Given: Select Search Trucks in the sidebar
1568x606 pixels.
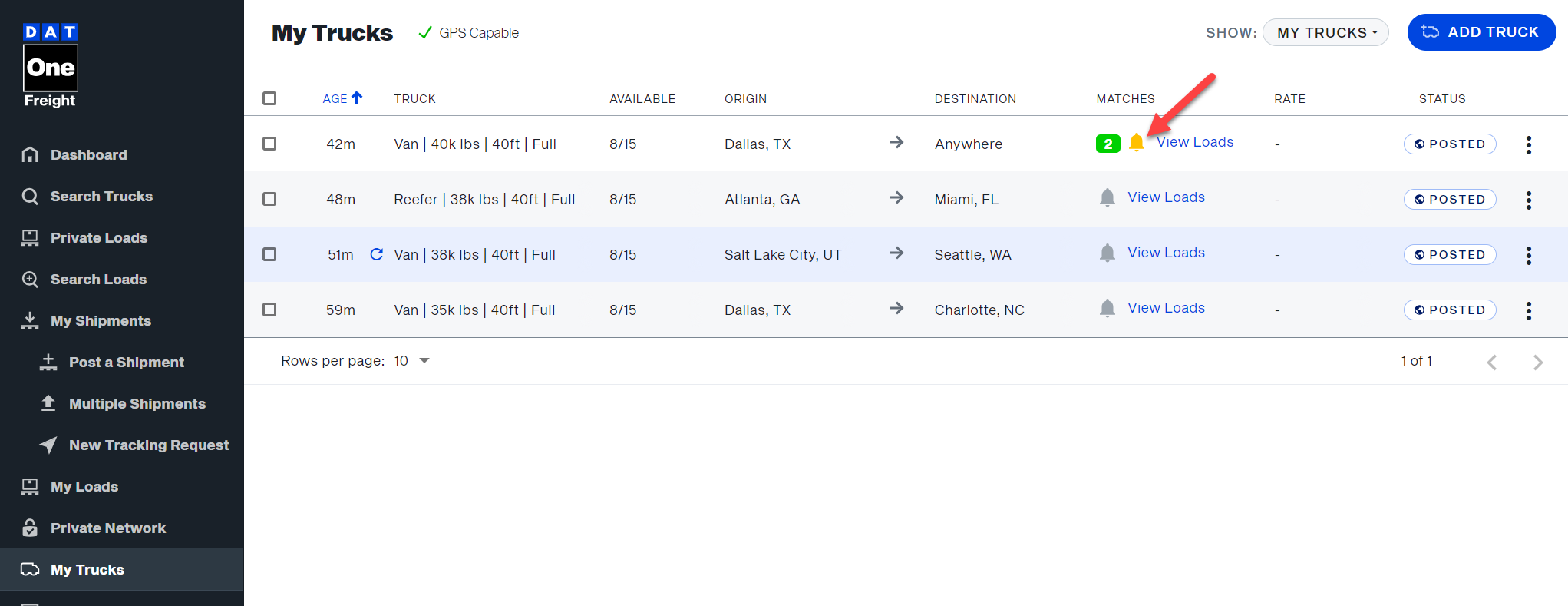Looking at the screenshot, I should (x=101, y=196).
